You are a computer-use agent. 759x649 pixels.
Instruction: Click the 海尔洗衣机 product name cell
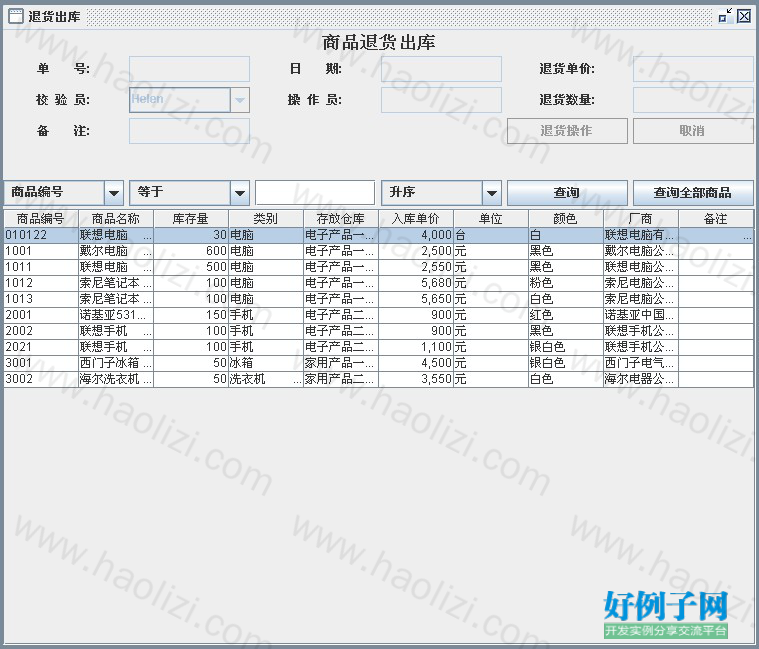click(116, 379)
